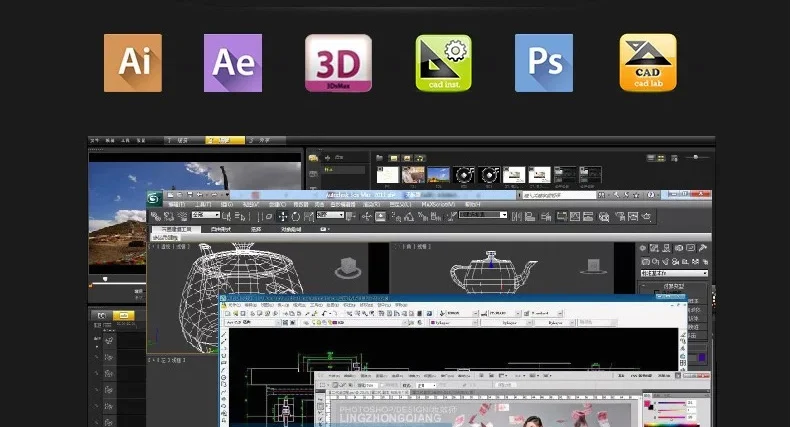Toggle the photo filter in library toolbar
The image size is (791, 427).
(x=407, y=158)
